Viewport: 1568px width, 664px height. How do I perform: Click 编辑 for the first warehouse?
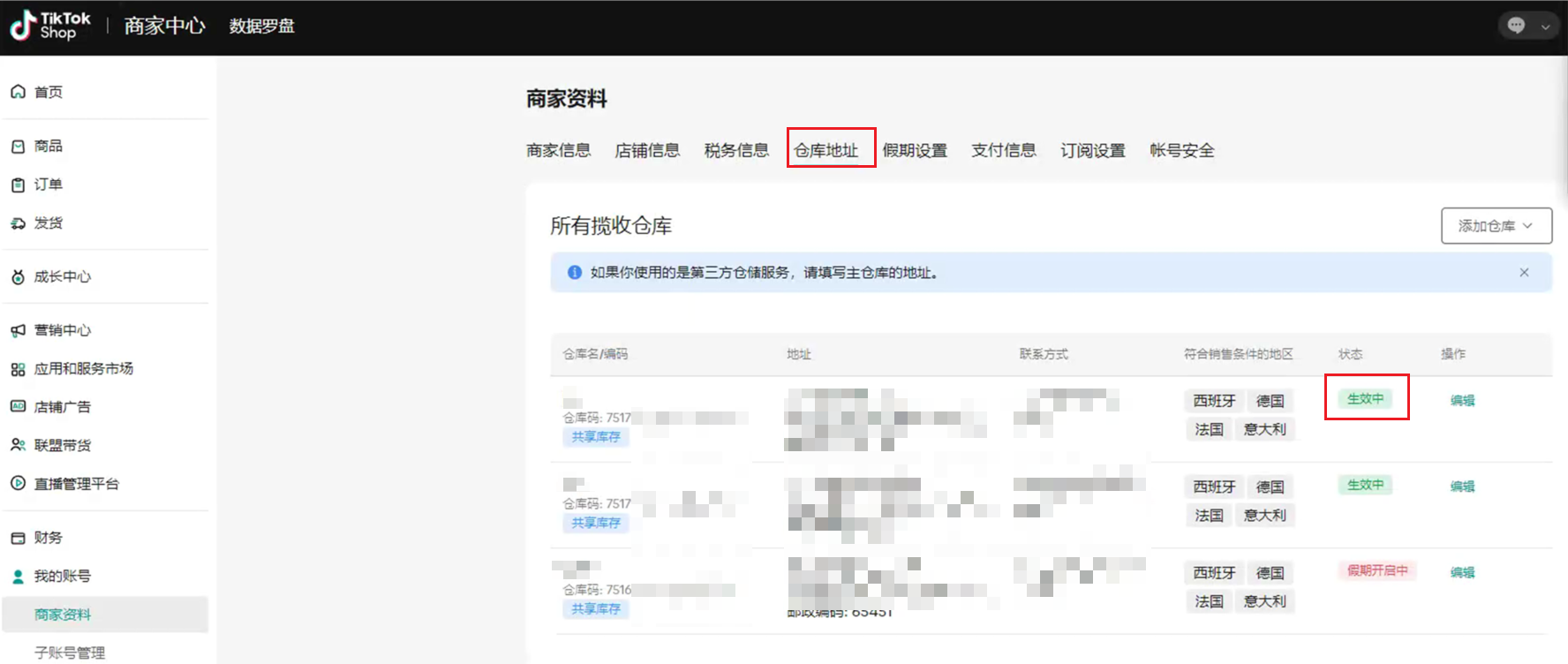point(1462,400)
